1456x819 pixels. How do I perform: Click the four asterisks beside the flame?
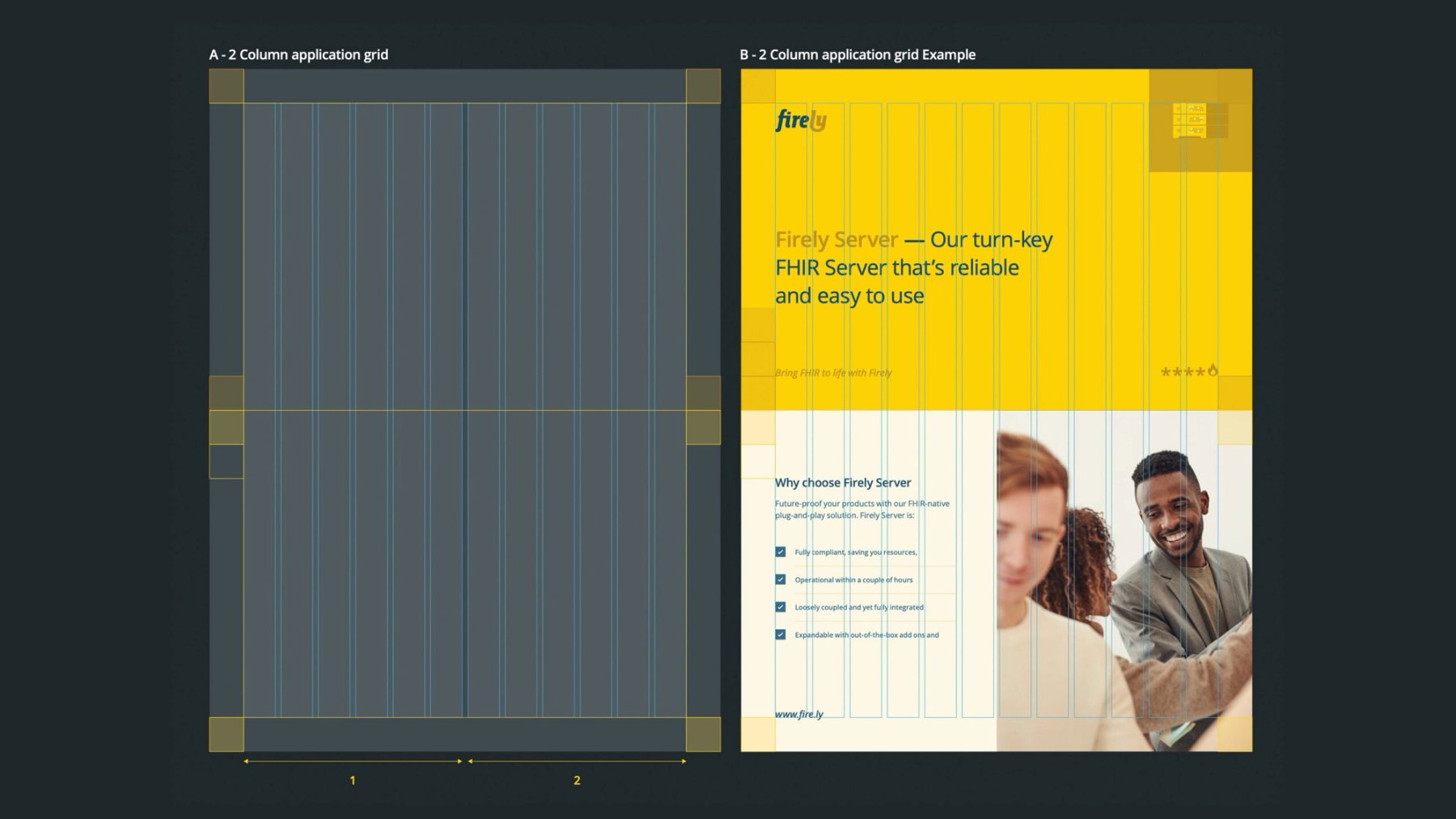pos(1183,372)
